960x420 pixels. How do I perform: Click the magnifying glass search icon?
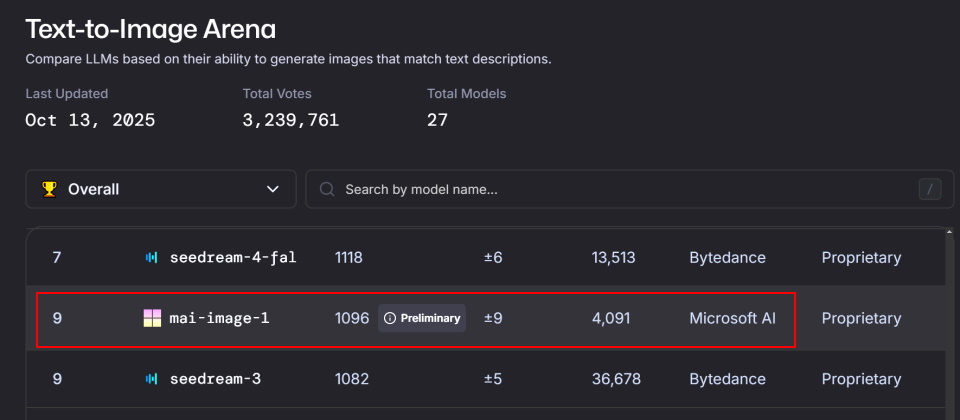pyautogui.click(x=326, y=189)
